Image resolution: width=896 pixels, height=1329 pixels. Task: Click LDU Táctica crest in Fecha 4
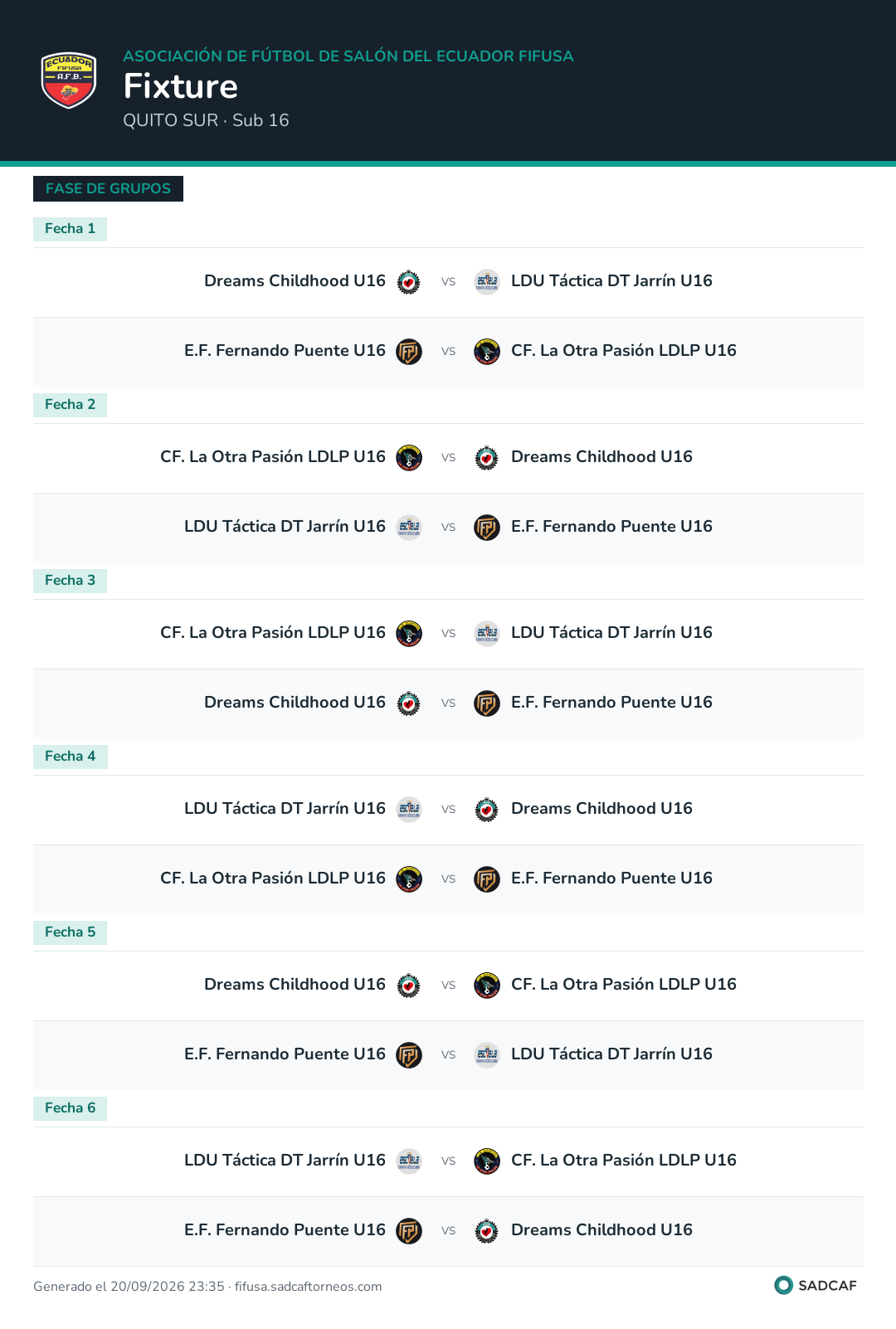409,810
